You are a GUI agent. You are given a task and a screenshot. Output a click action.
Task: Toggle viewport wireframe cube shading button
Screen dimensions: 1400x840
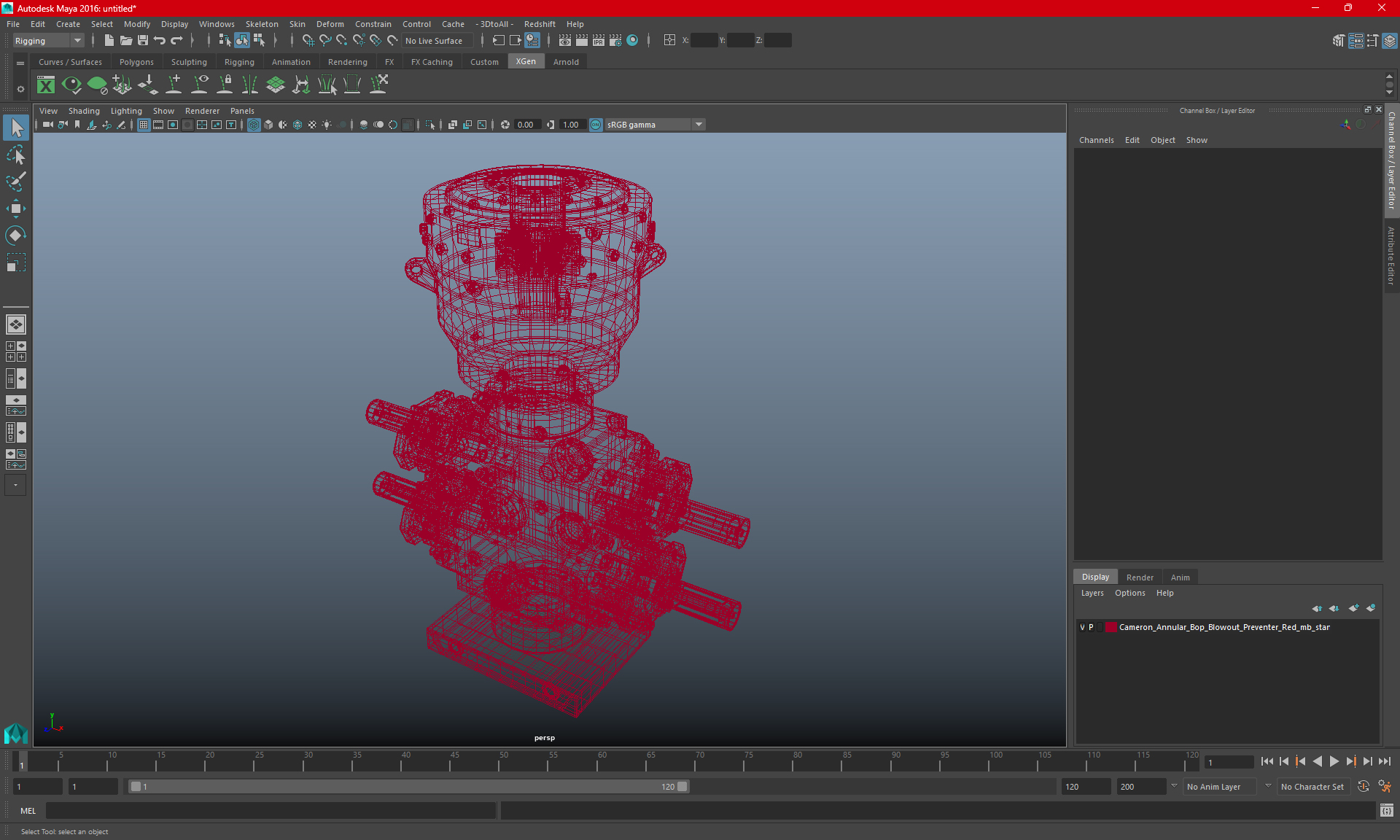point(254,125)
